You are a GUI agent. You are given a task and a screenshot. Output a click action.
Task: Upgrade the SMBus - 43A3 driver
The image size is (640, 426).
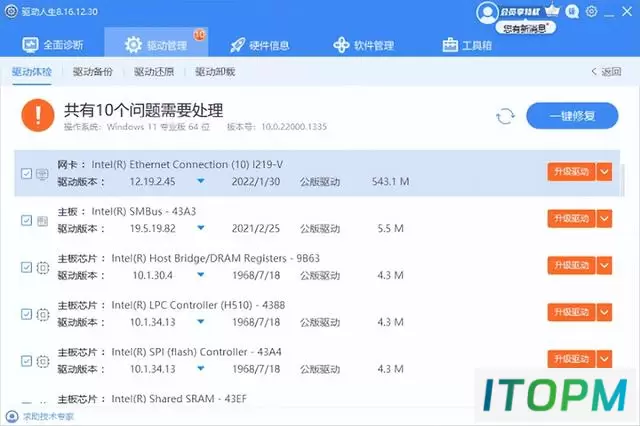pyautogui.click(x=571, y=219)
